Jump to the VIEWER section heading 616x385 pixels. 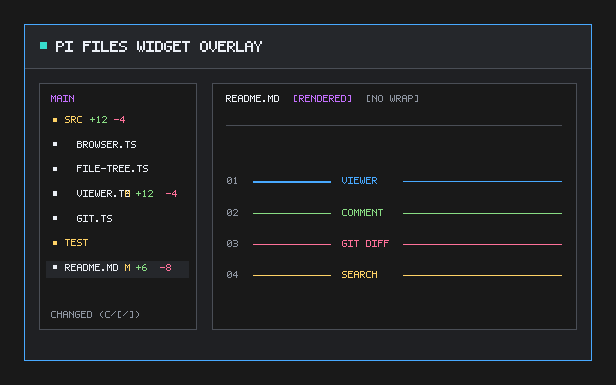tap(359, 181)
